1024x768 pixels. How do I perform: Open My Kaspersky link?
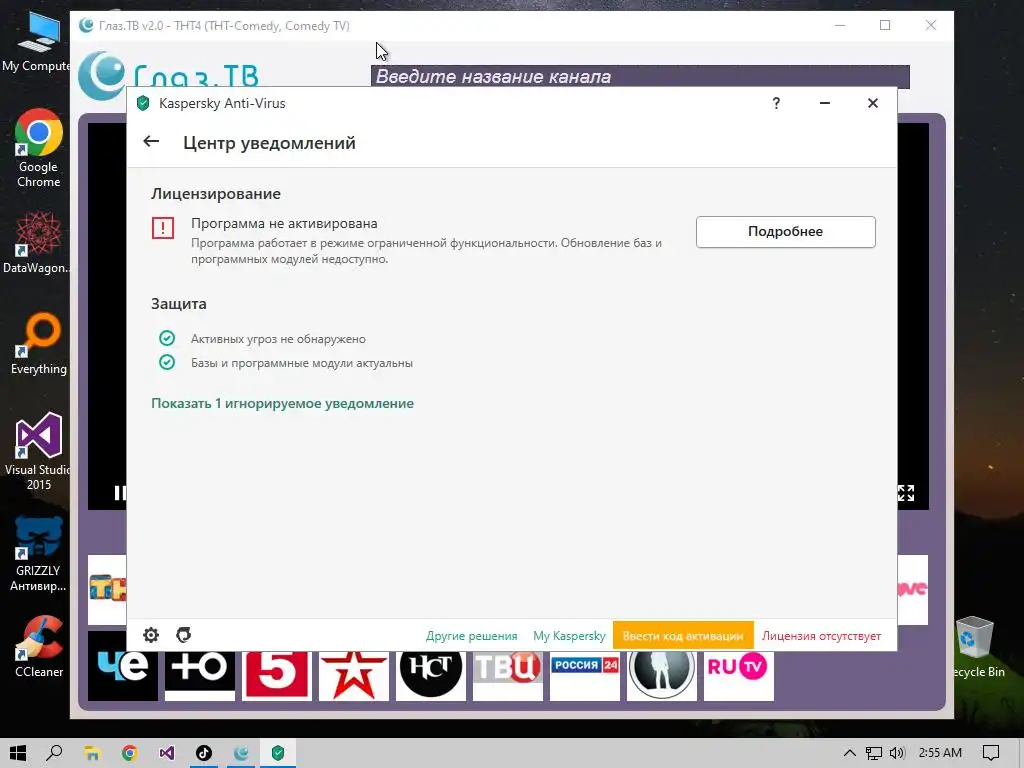[x=569, y=635]
